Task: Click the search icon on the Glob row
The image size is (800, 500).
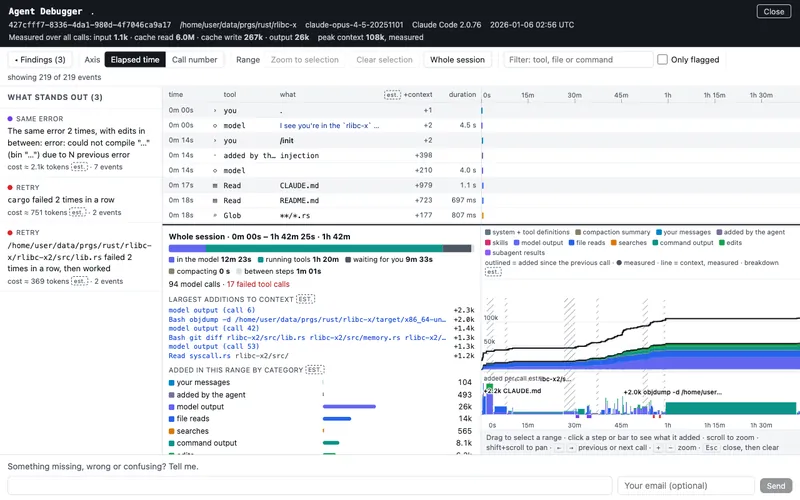Action: point(215,215)
